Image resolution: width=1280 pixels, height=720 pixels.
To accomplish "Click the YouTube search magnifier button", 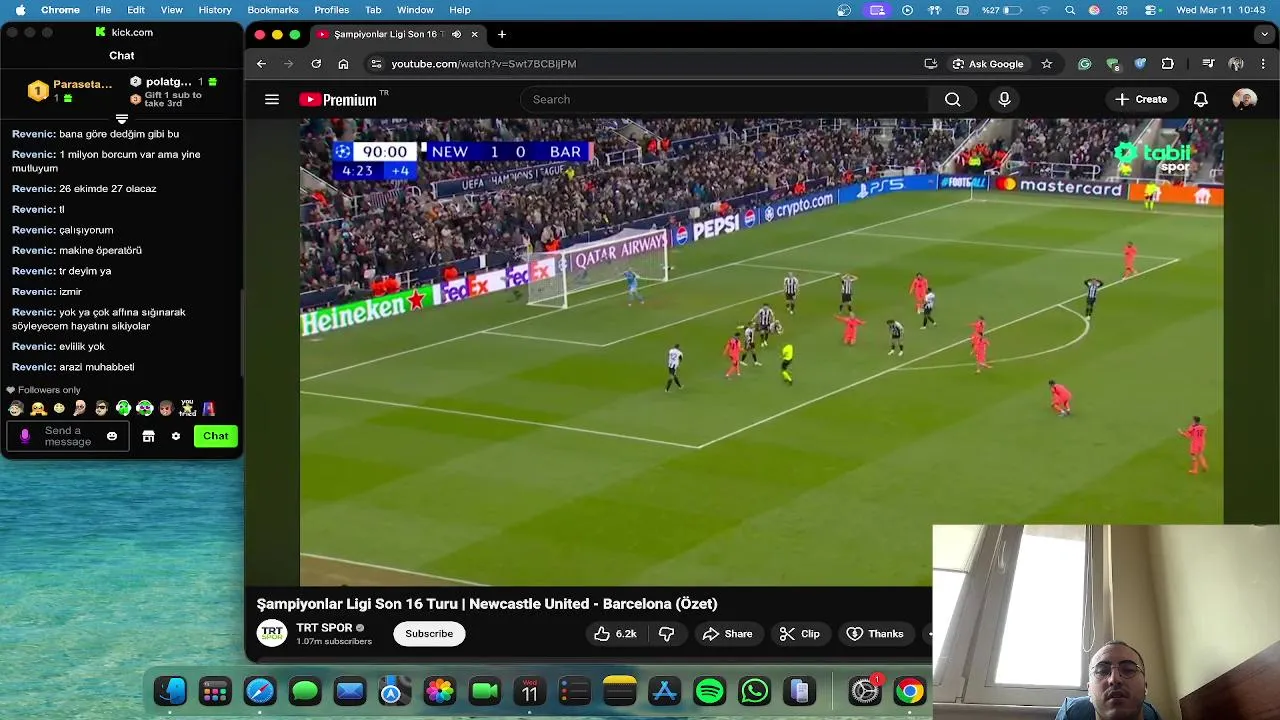I will (952, 99).
